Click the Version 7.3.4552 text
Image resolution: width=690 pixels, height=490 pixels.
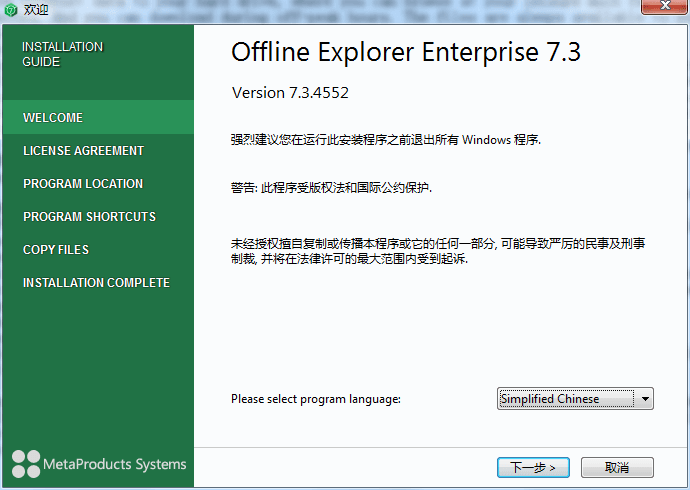click(290, 93)
